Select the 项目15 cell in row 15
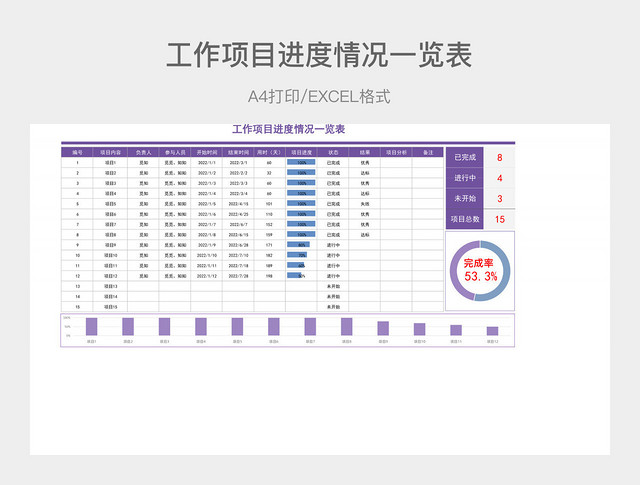 (x=110, y=307)
